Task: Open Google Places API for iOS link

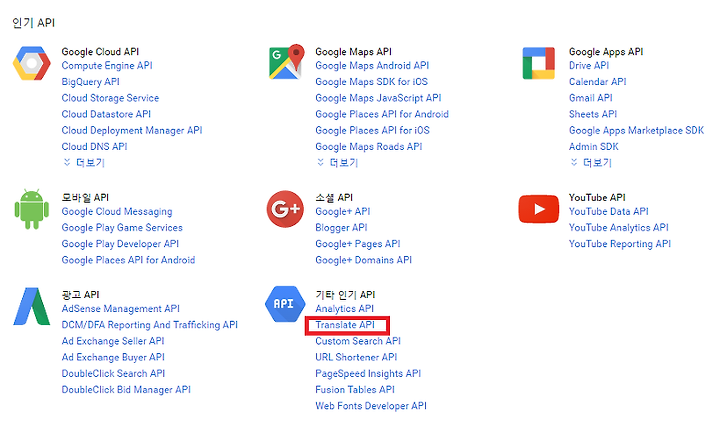Action: (372, 130)
